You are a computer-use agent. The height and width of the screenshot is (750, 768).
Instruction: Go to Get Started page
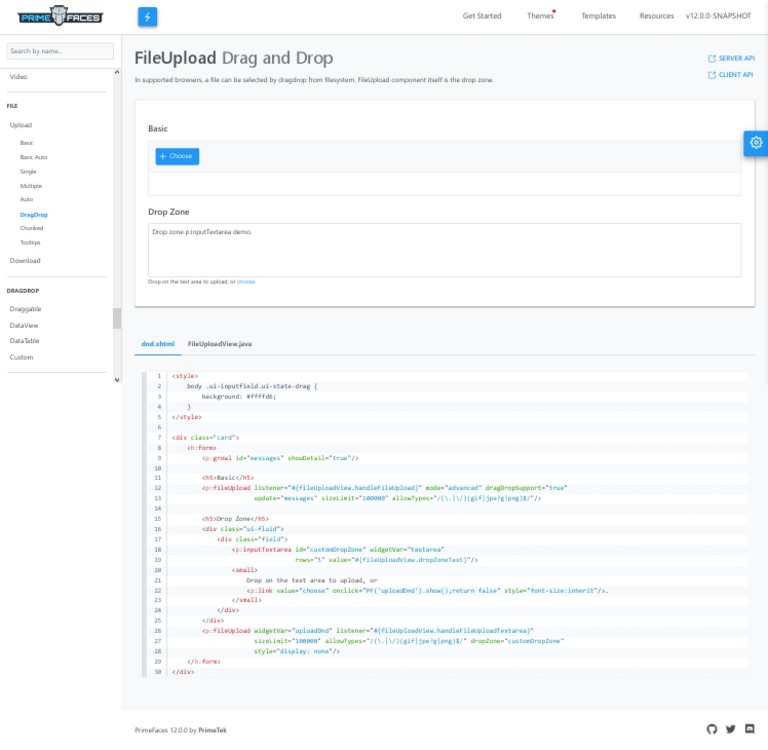[481, 16]
